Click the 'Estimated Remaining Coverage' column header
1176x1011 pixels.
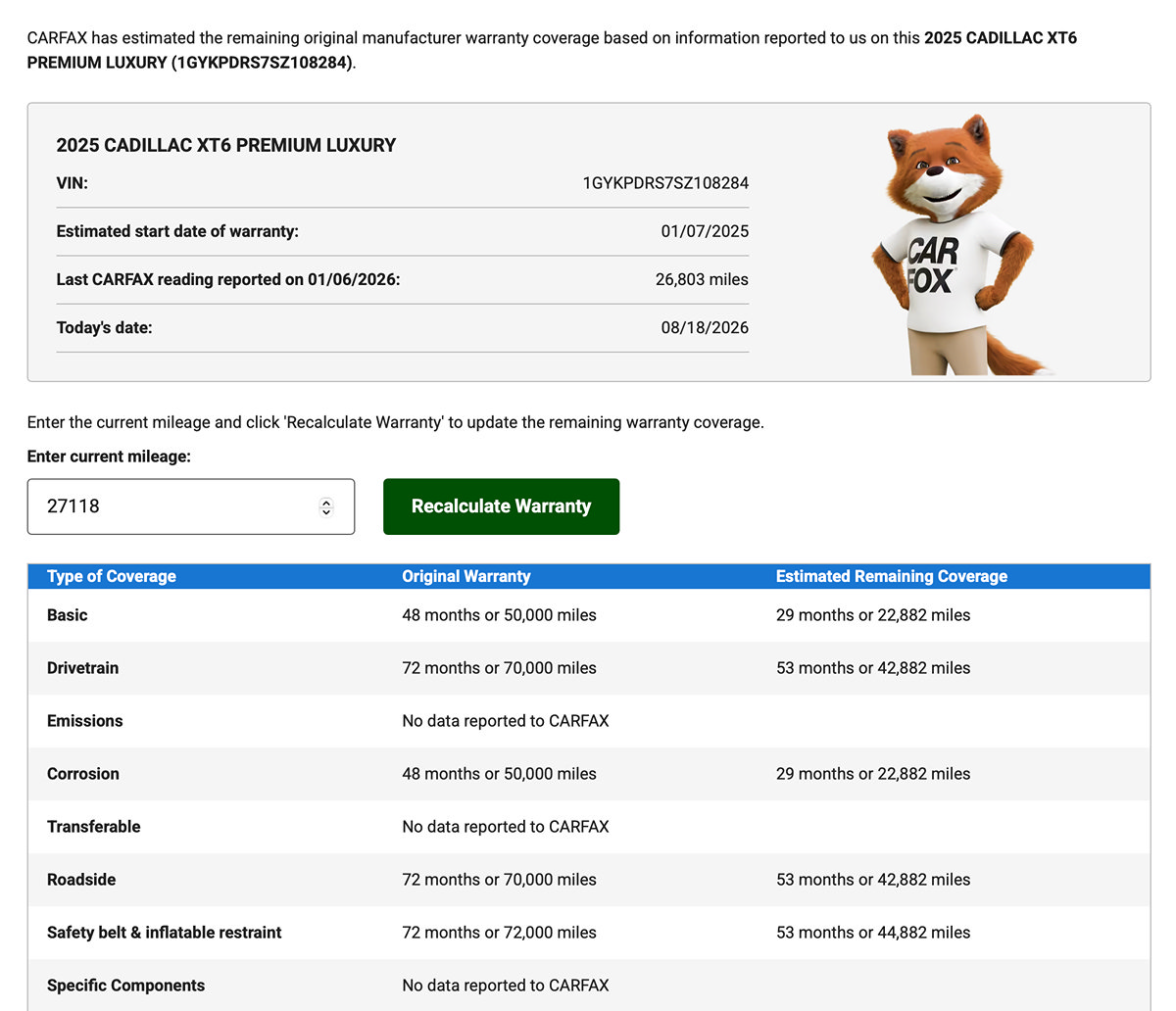coord(892,576)
